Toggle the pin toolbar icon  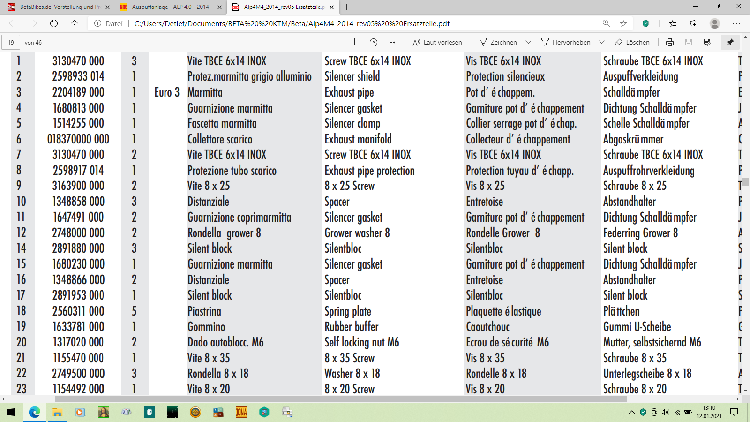coord(731,42)
